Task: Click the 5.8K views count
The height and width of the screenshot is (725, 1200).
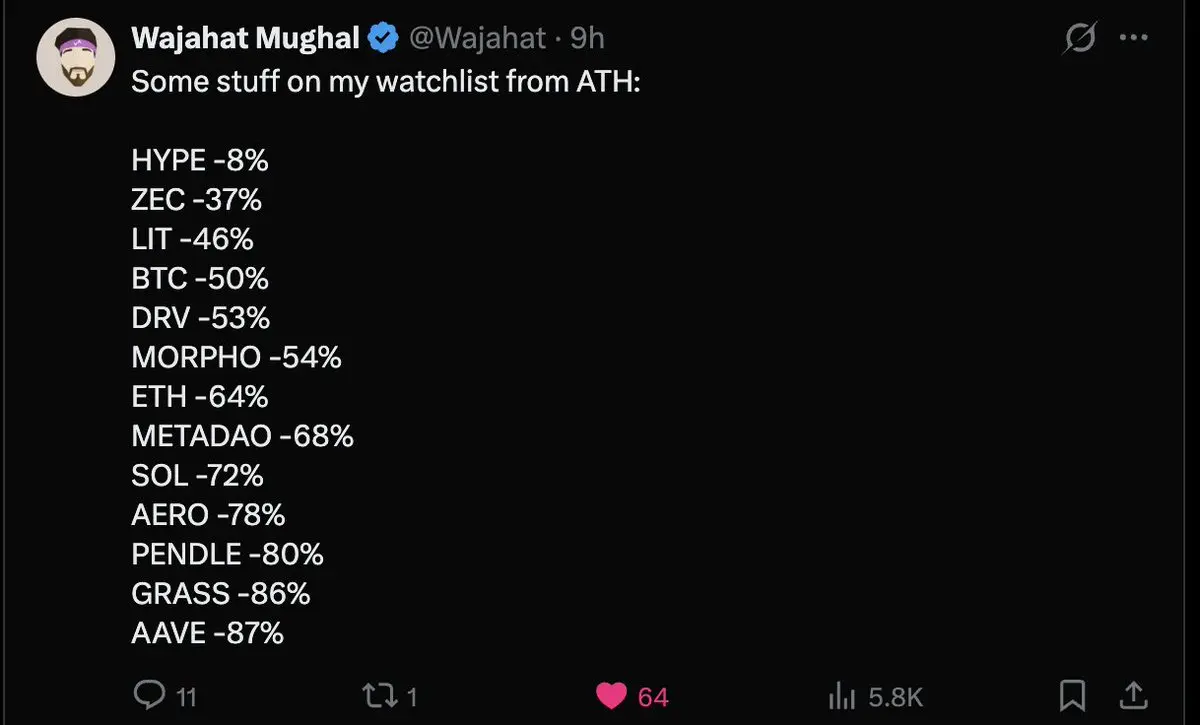Action: 895,696
